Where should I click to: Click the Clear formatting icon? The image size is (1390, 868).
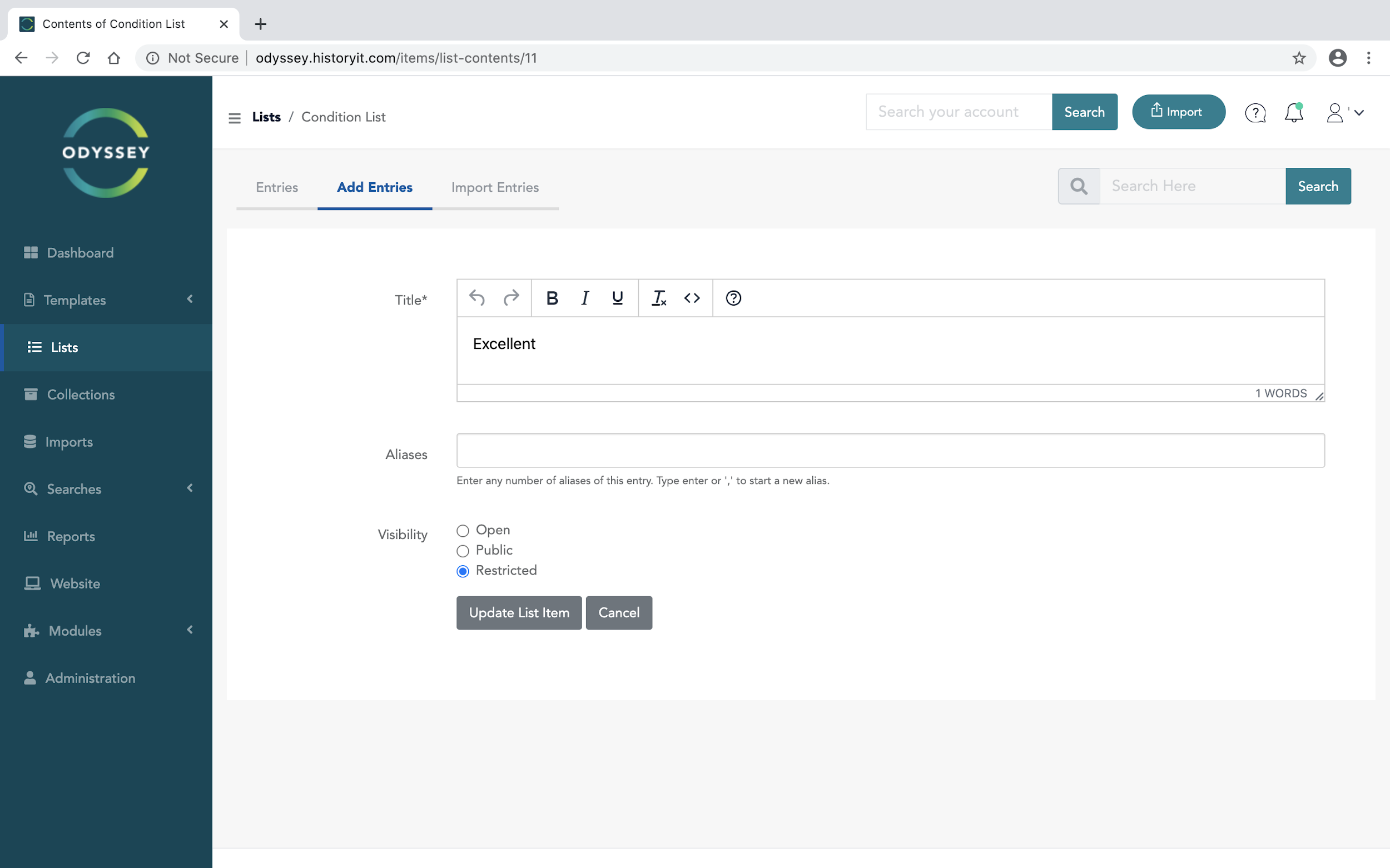(x=659, y=298)
